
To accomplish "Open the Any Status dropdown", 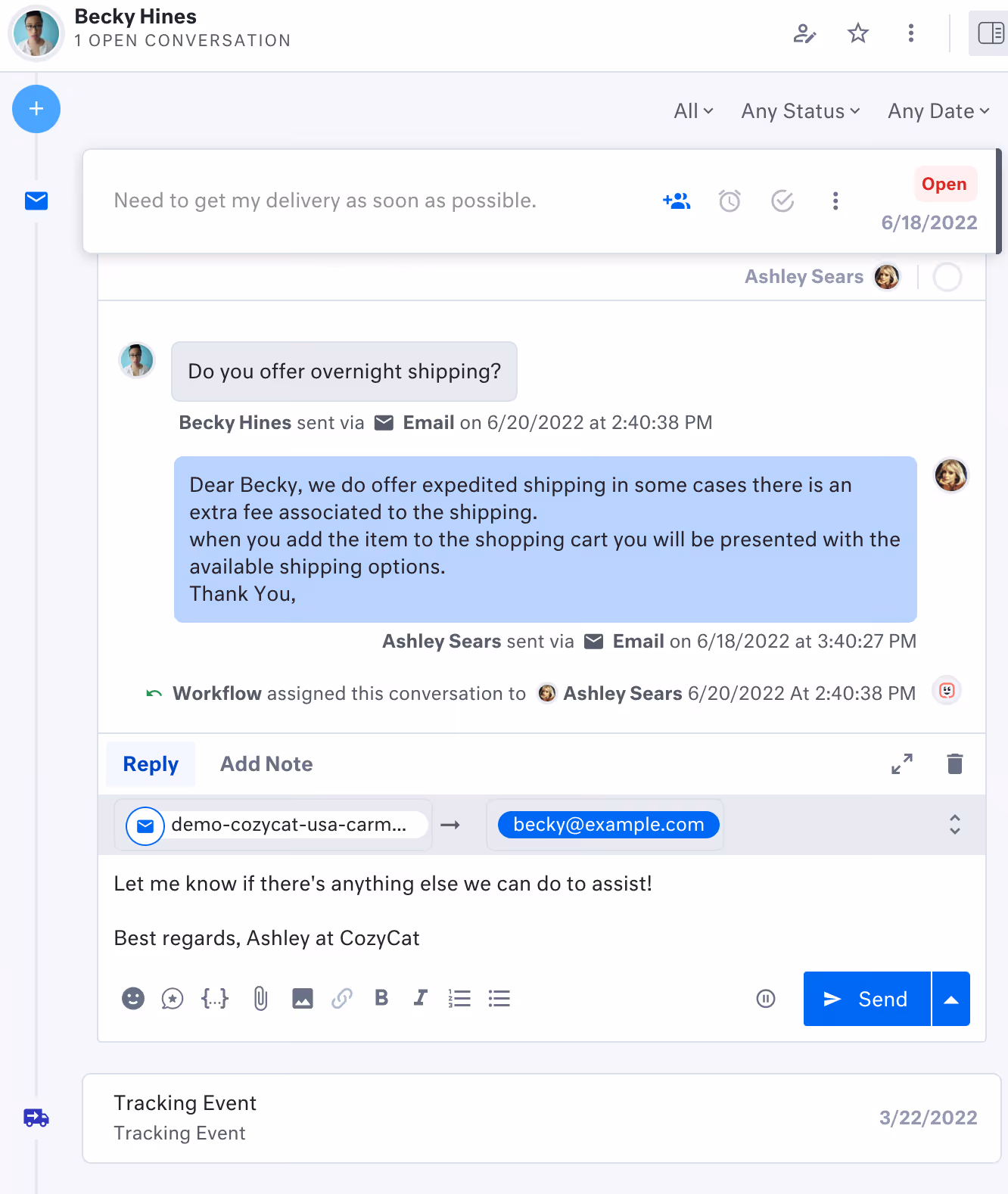I will pyautogui.click(x=801, y=111).
